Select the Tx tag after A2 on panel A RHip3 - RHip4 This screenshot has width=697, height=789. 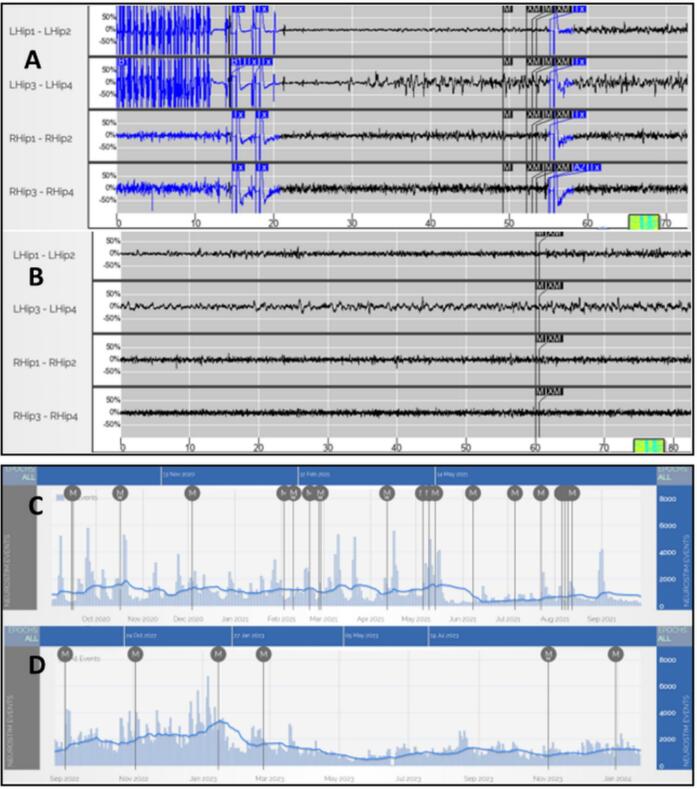coord(594,168)
